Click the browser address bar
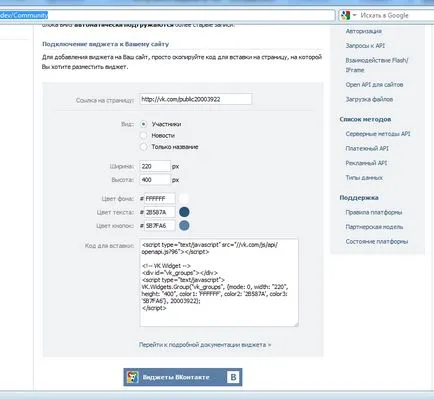The image size is (434, 399). (167, 15)
